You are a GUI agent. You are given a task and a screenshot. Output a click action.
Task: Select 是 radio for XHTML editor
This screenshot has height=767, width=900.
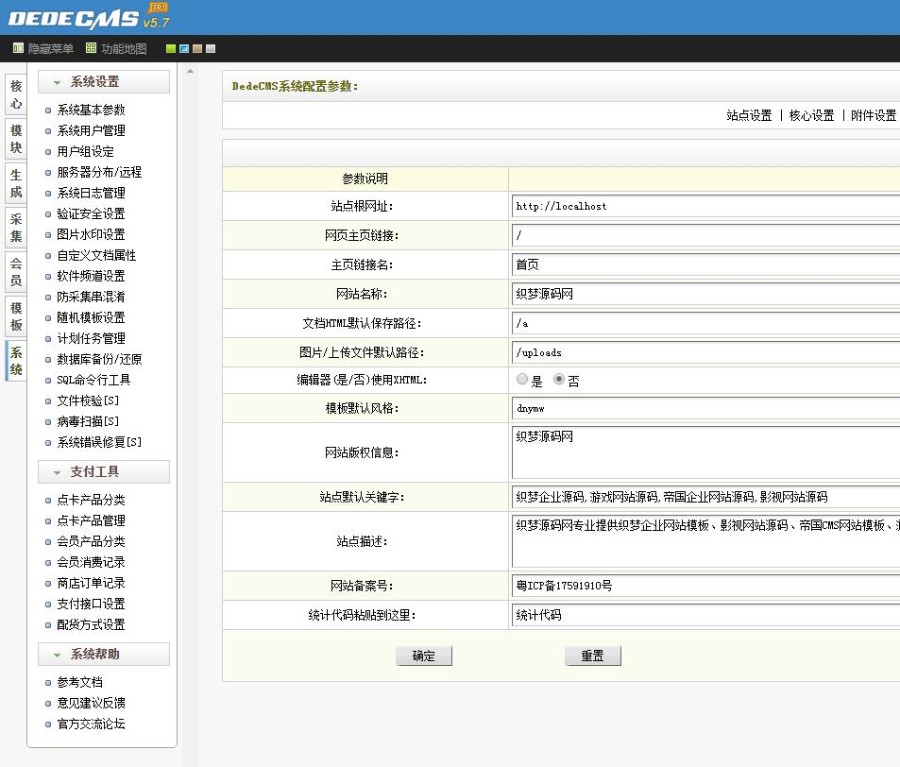522,379
